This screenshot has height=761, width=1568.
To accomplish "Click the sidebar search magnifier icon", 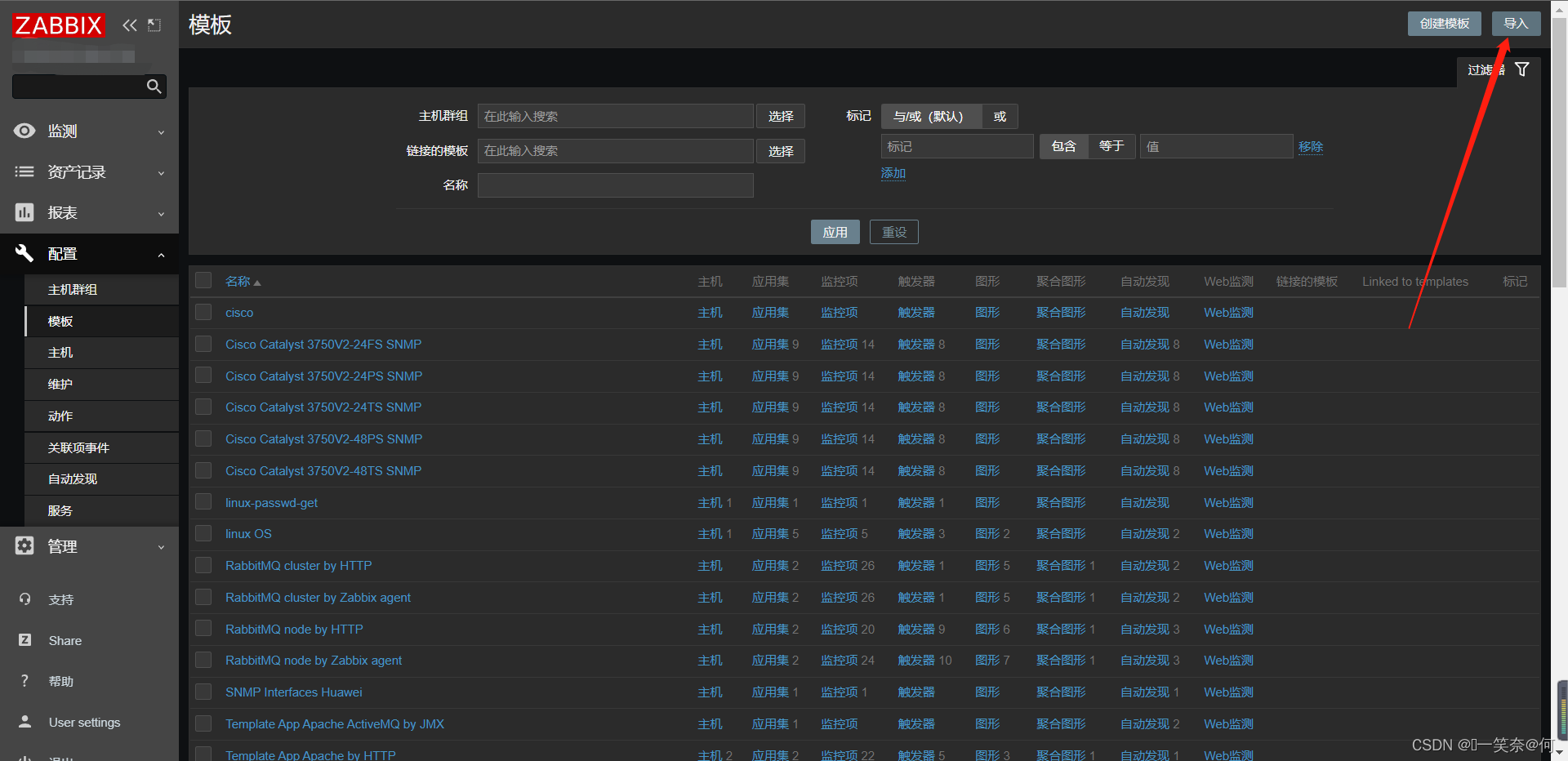I will (154, 87).
